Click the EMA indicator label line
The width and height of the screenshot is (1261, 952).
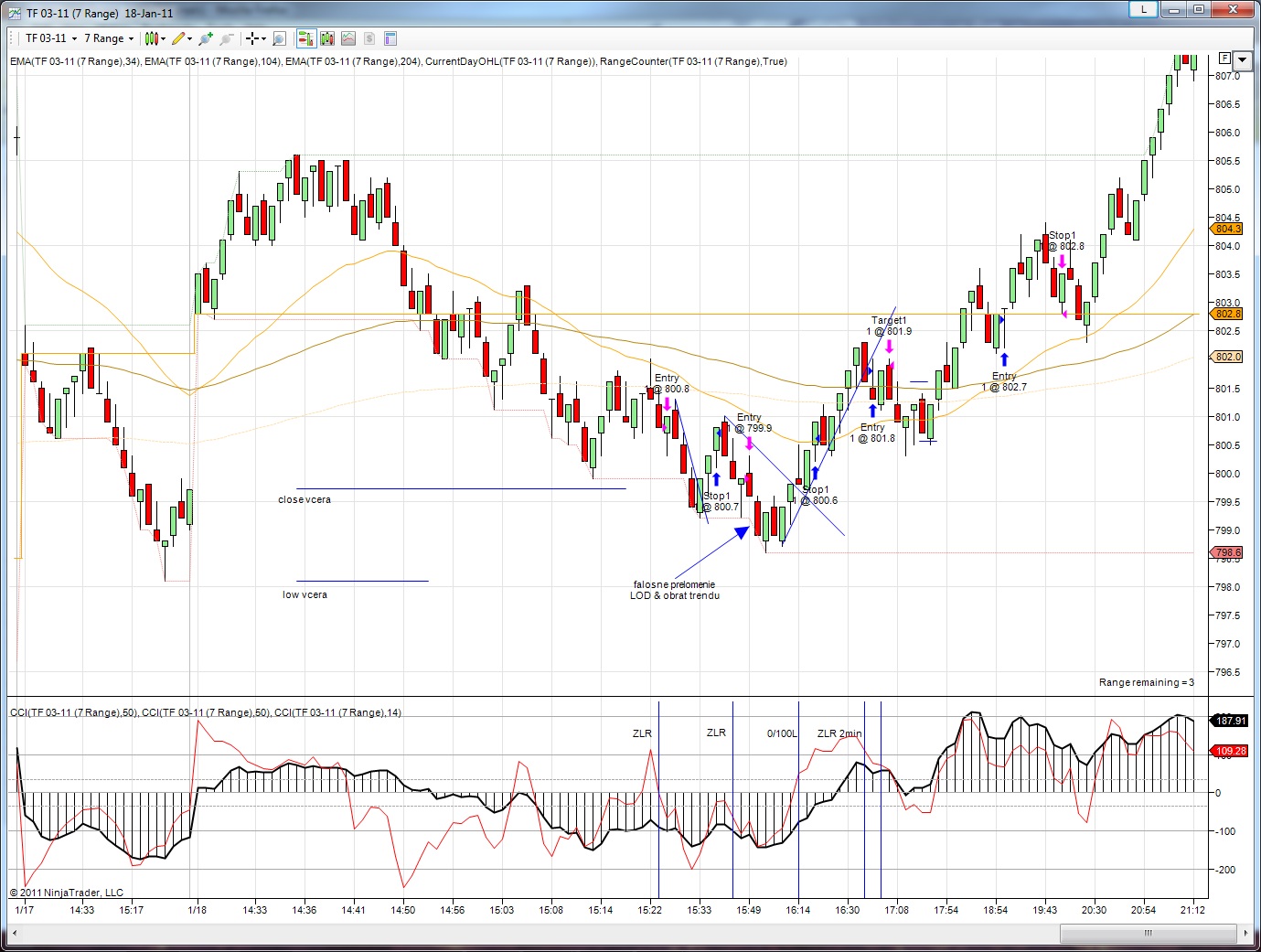[x=399, y=61]
